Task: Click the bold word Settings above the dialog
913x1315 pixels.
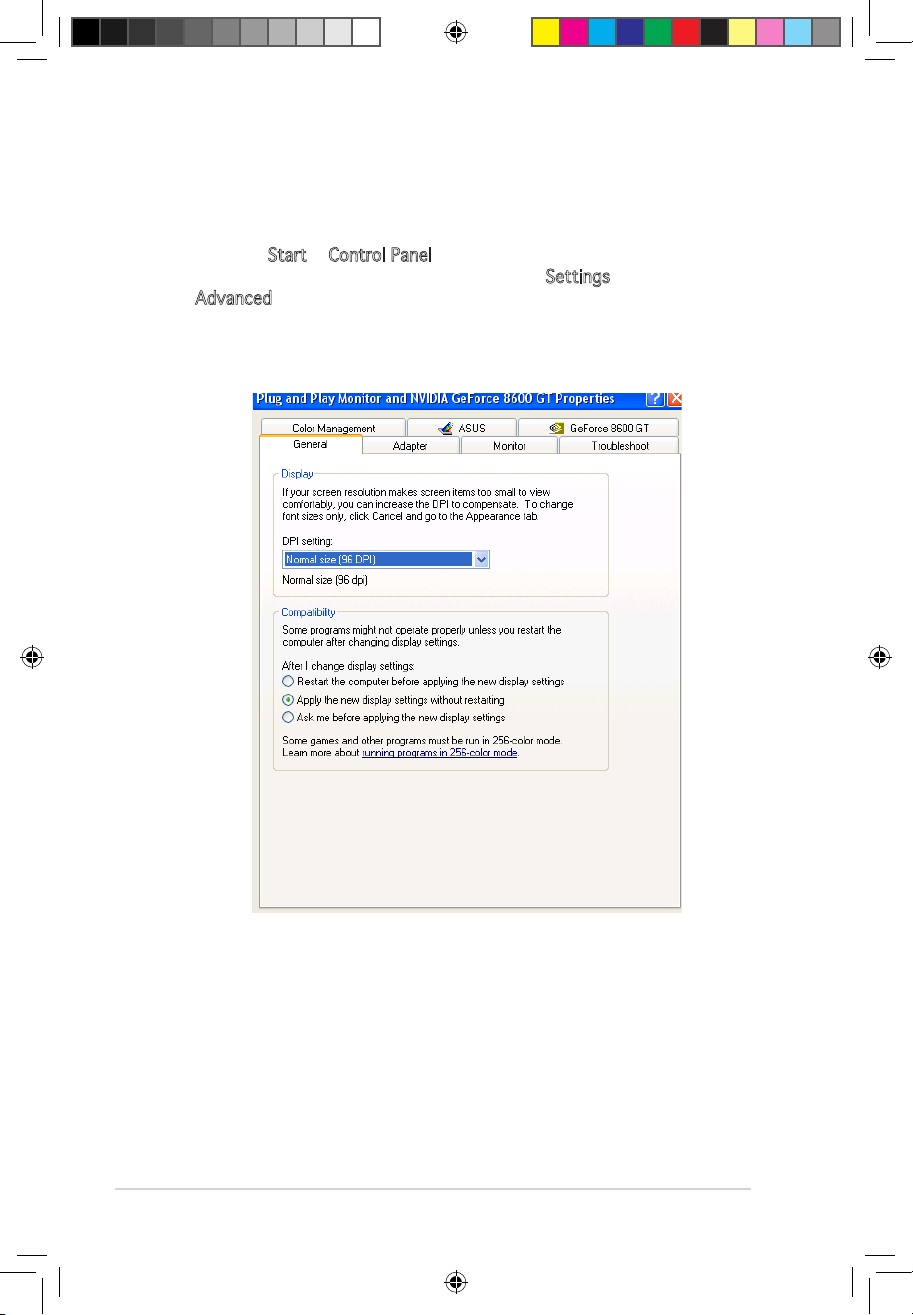Action: 577,277
